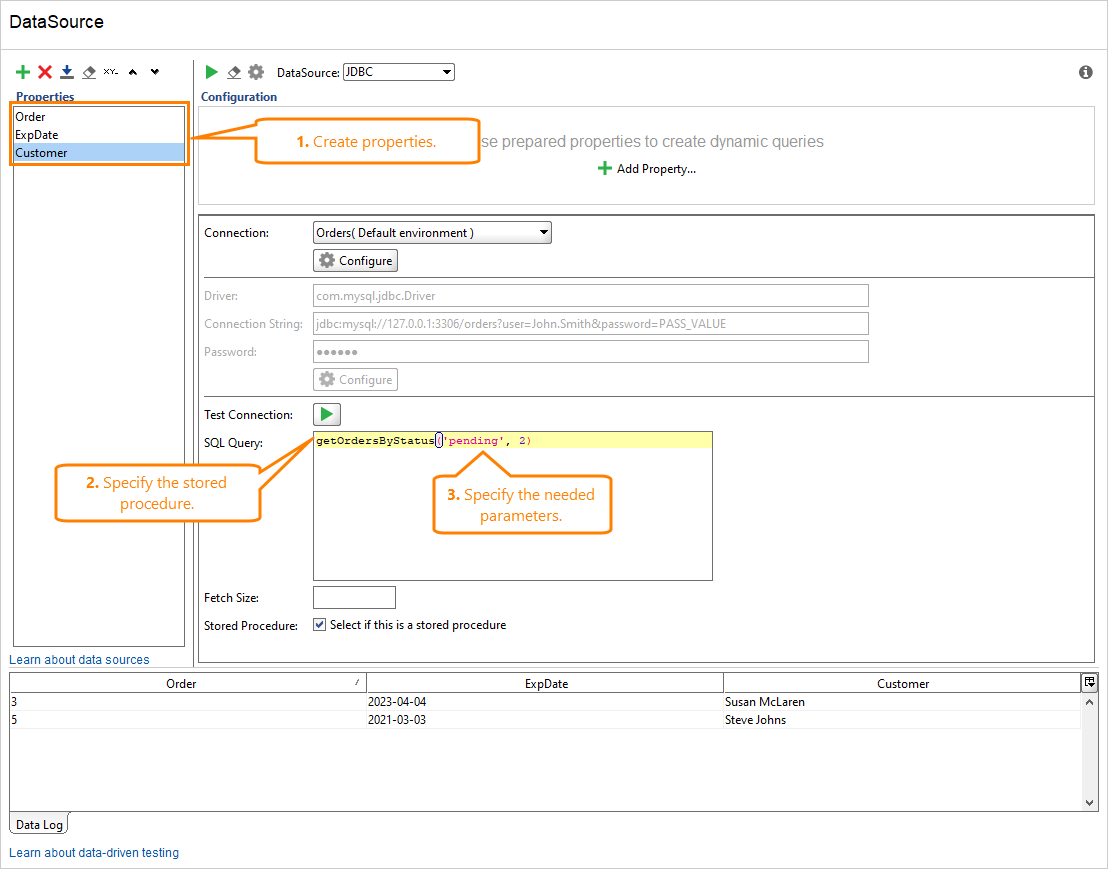Select ExpDate in Properties list
Screen dimensions: 1108x869
point(99,134)
